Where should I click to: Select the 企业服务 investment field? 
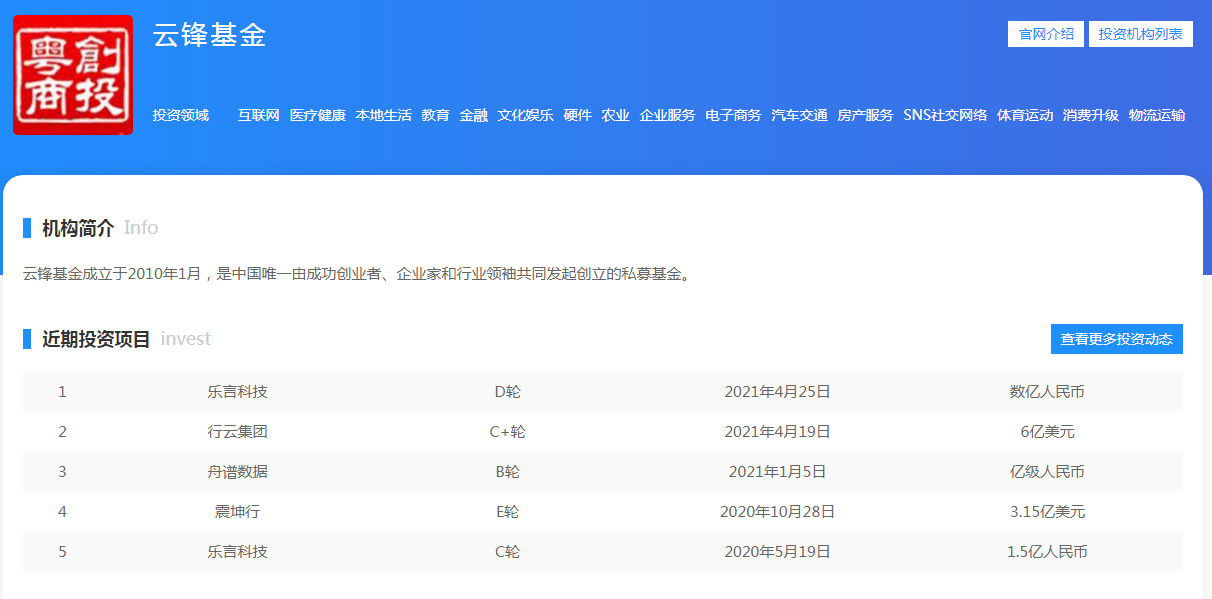click(x=668, y=115)
